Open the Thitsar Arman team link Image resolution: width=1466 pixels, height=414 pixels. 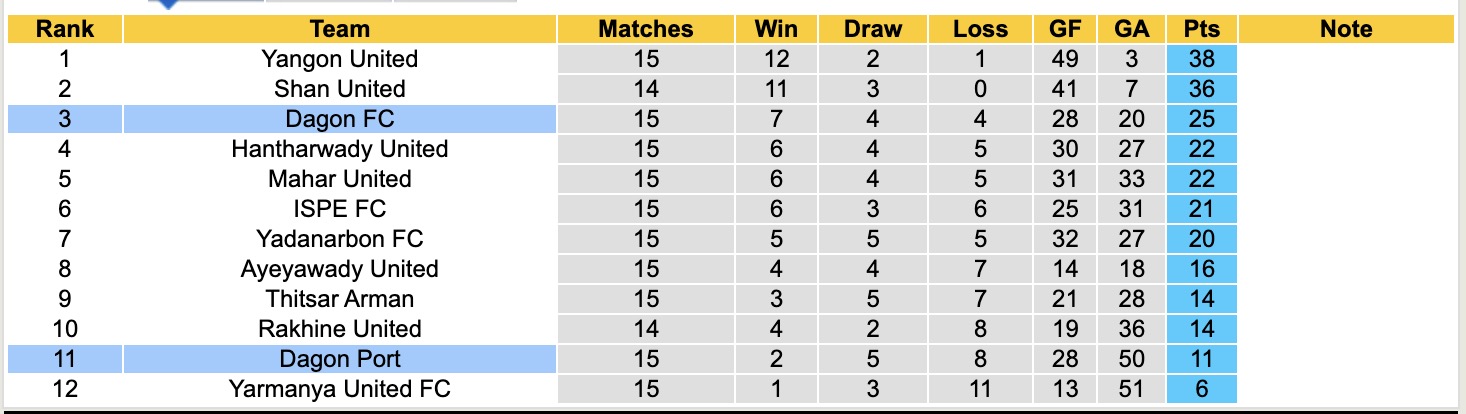[340, 299]
